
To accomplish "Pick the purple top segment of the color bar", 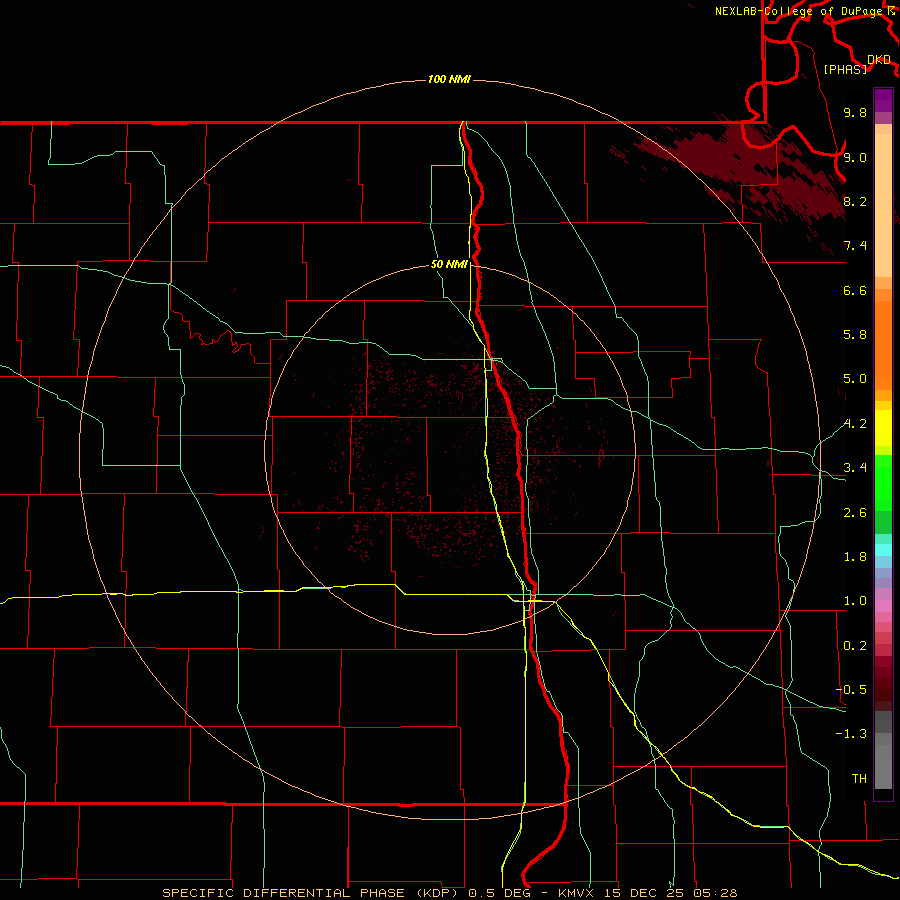I will point(883,100).
